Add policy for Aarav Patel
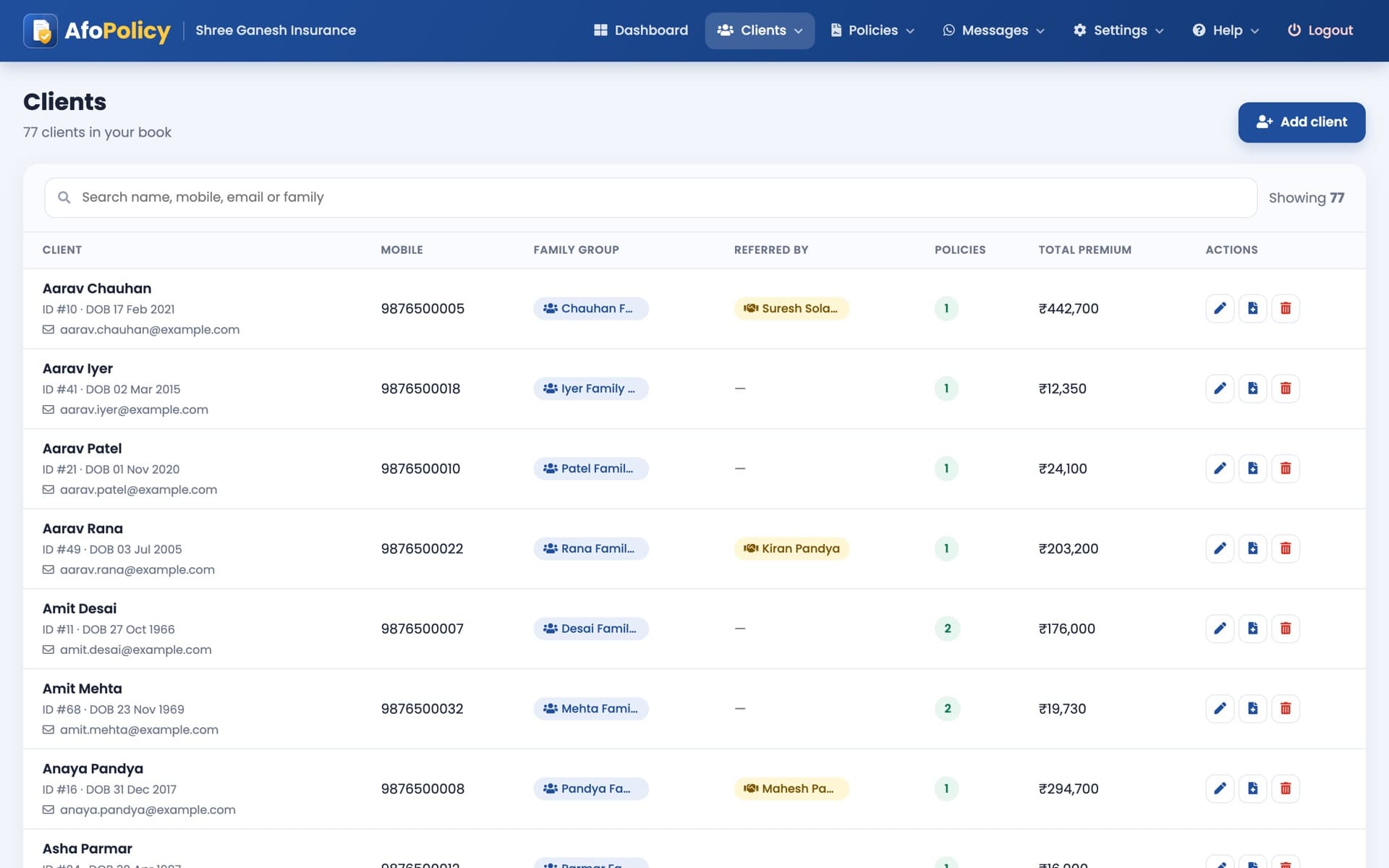This screenshot has height=868, width=1389. pyautogui.click(x=1252, y=469)
